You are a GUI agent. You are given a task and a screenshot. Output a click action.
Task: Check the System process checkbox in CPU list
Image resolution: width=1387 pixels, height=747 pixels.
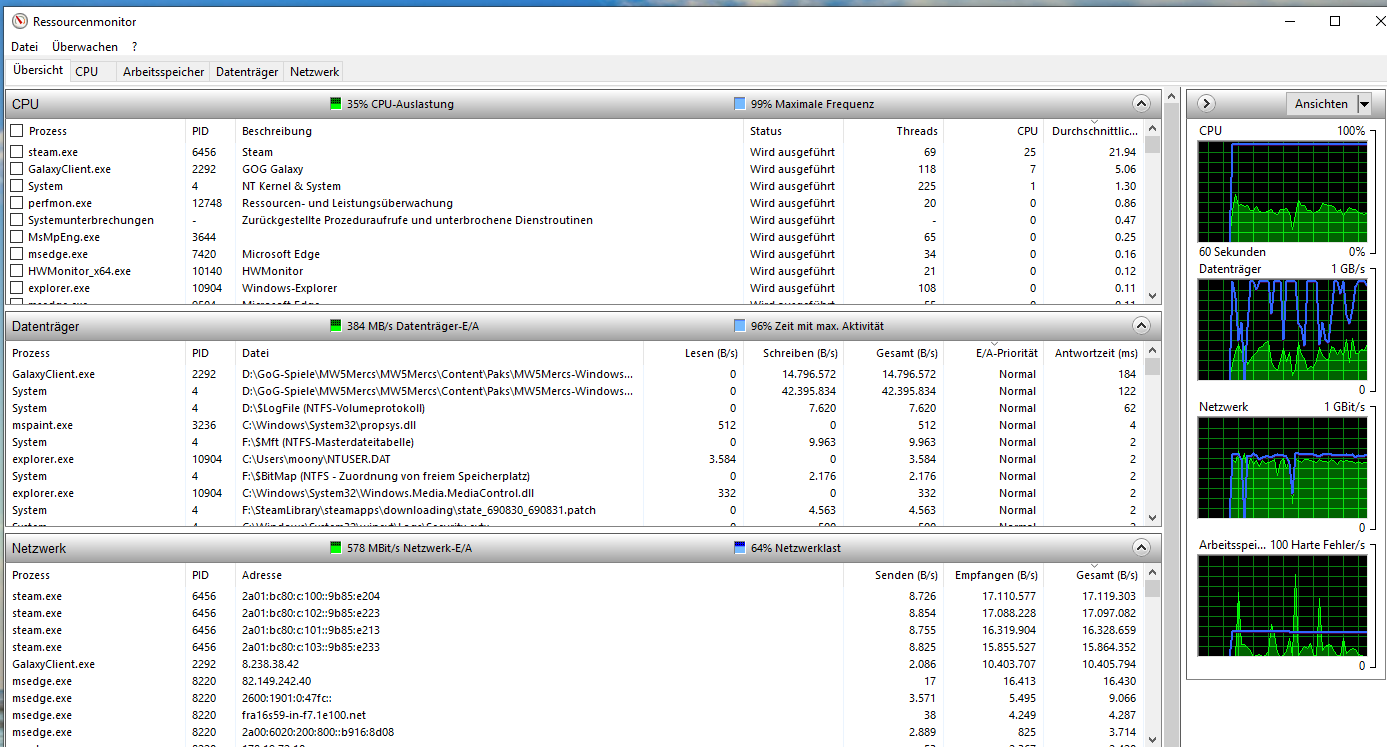coord(17,186)
